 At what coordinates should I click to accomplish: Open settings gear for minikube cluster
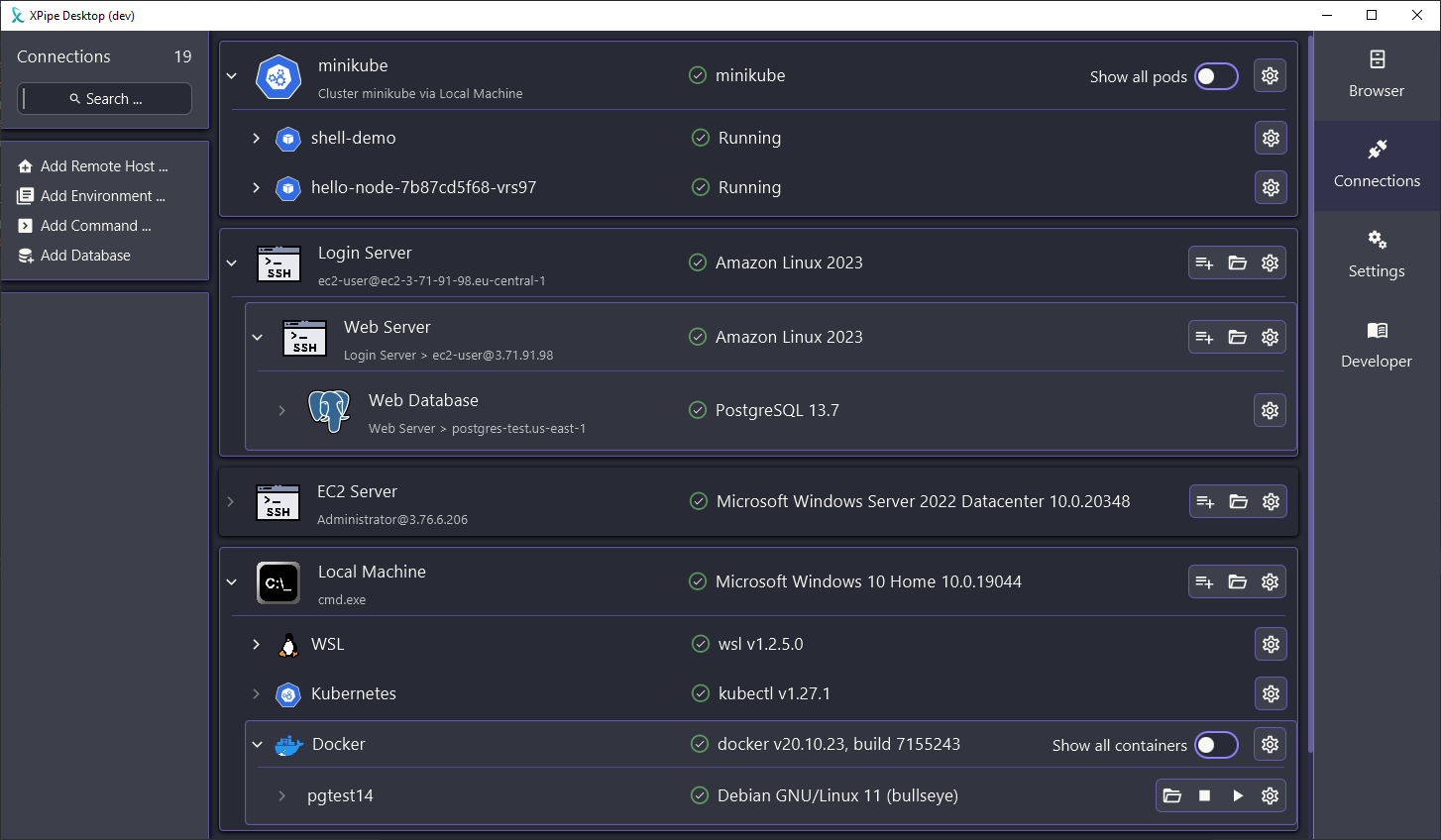point(1270,75)
